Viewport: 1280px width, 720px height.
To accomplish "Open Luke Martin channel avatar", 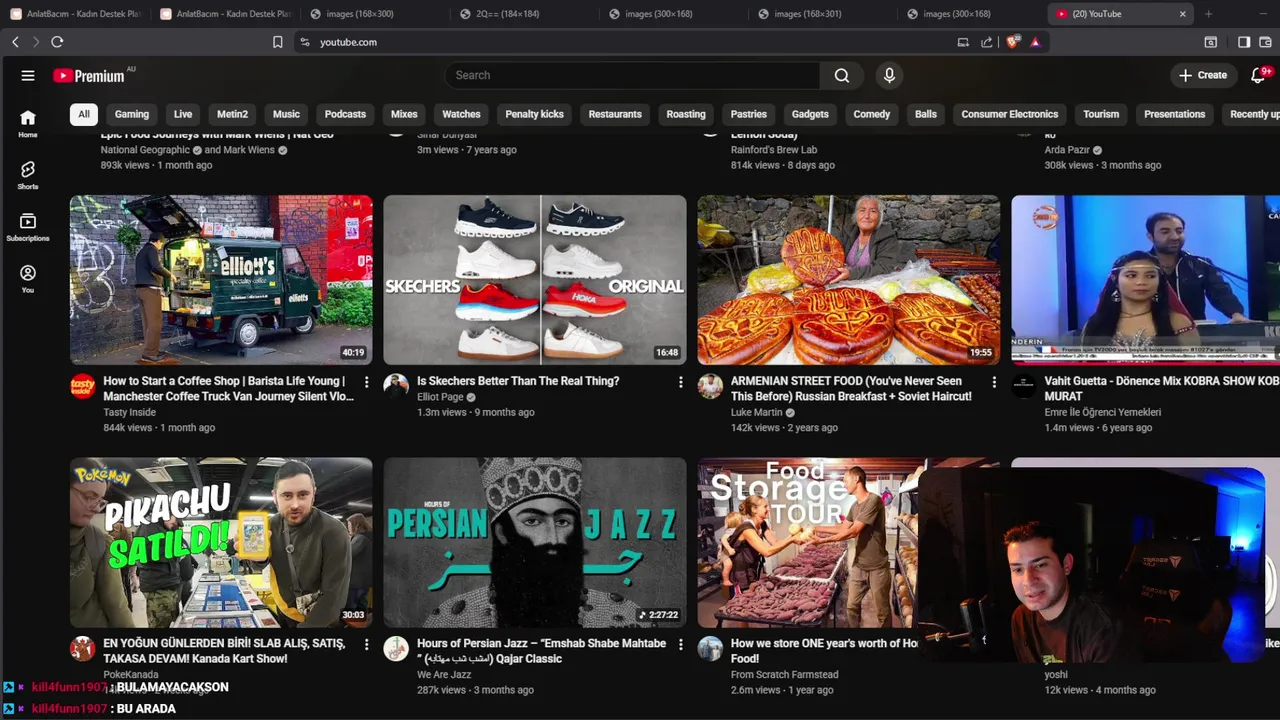I will click(x=710, y=386).
